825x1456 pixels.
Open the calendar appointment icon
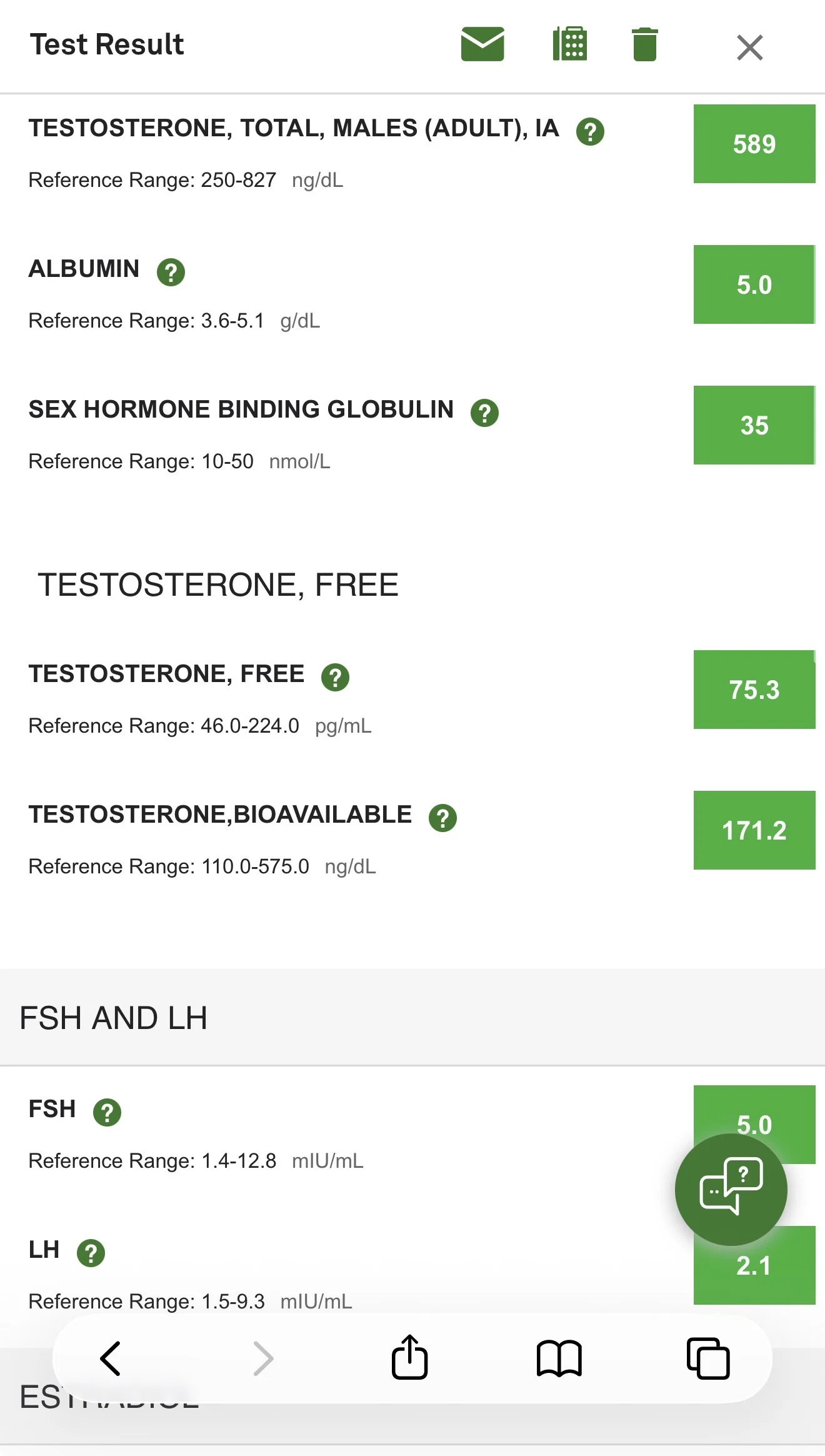click(569, 44)
